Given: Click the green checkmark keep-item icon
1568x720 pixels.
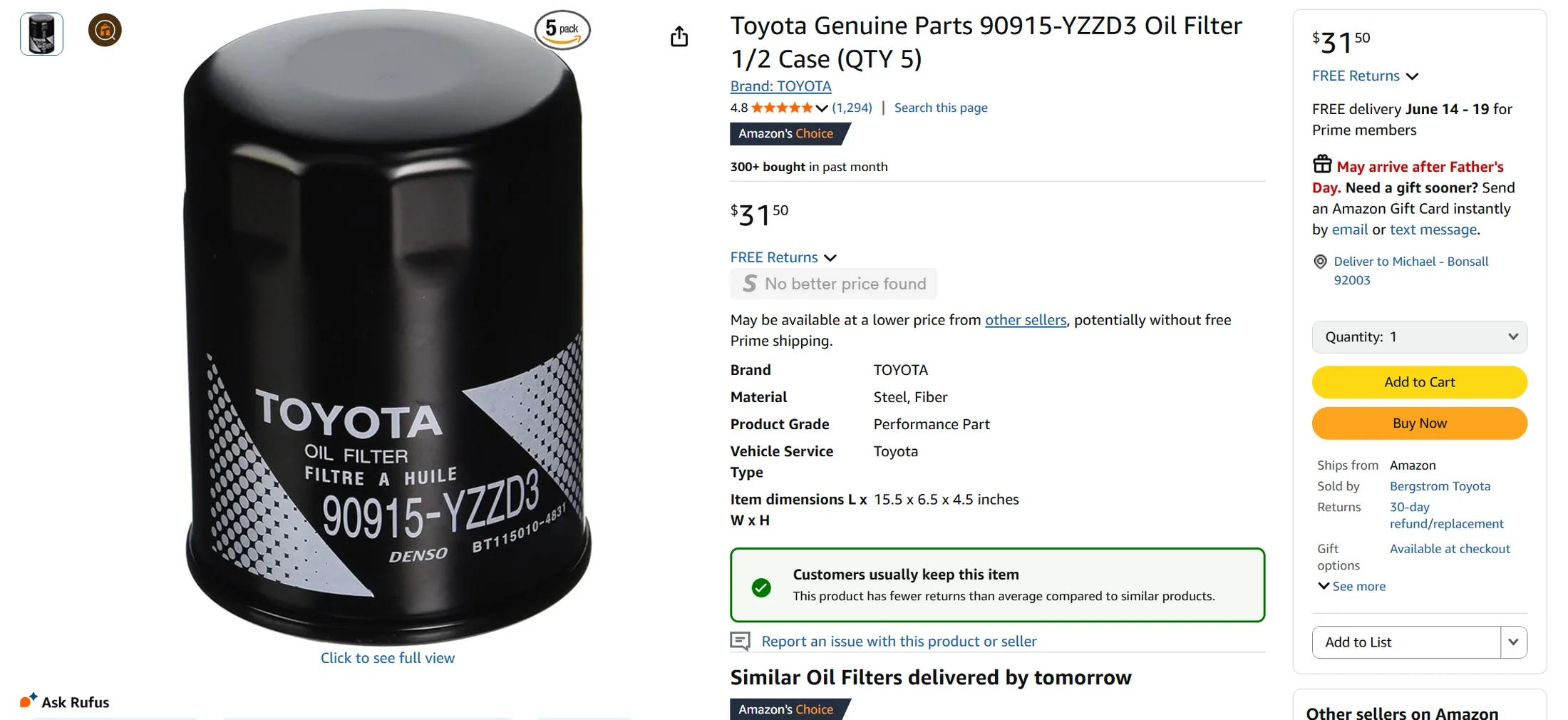Looking at the screenshot, I should click(x=761, y=587).
